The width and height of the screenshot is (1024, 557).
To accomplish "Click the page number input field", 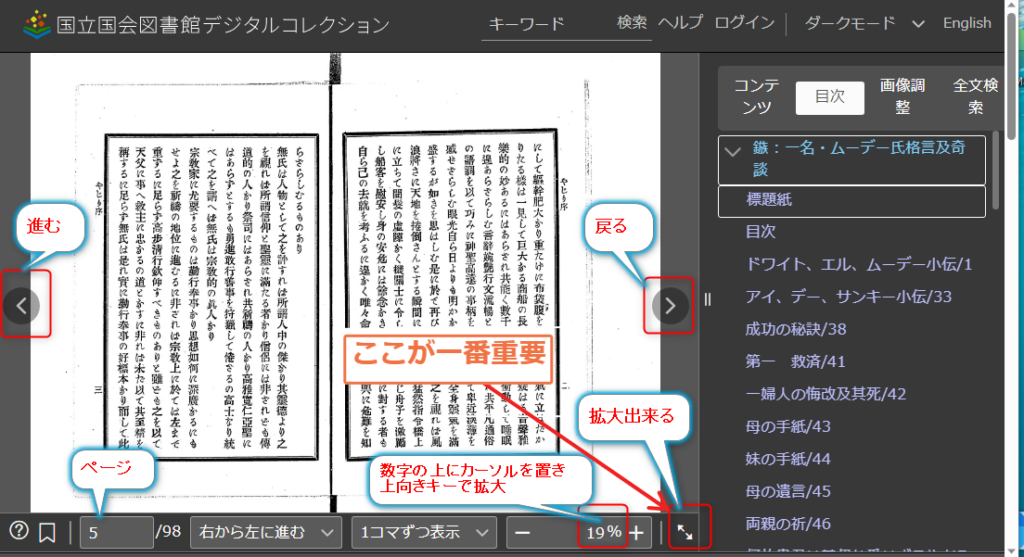I will click(116, 532).
